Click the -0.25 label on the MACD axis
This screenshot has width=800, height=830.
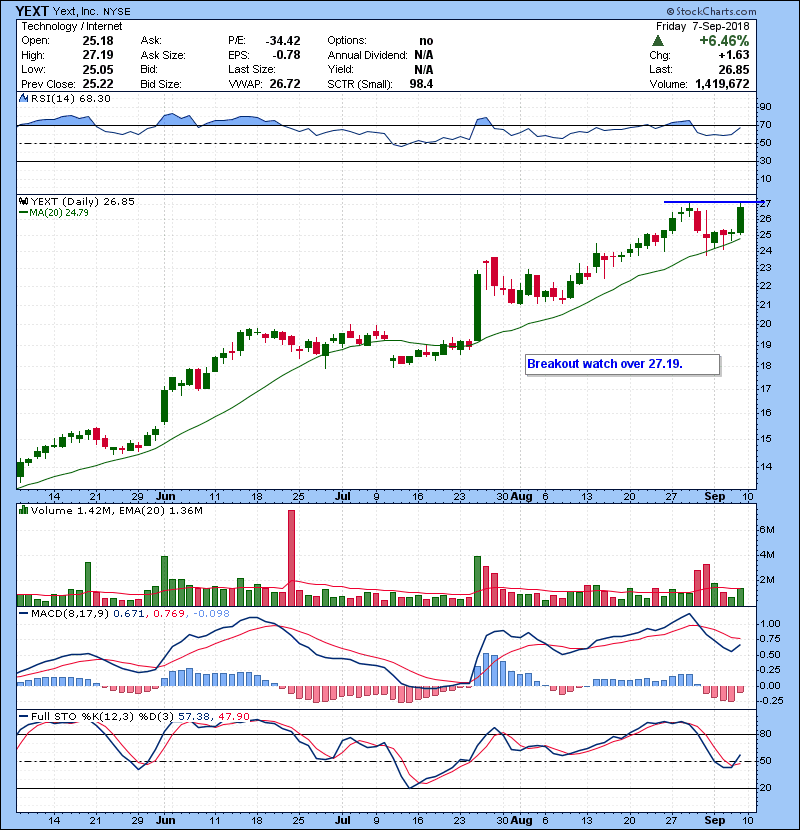point(770,700)
